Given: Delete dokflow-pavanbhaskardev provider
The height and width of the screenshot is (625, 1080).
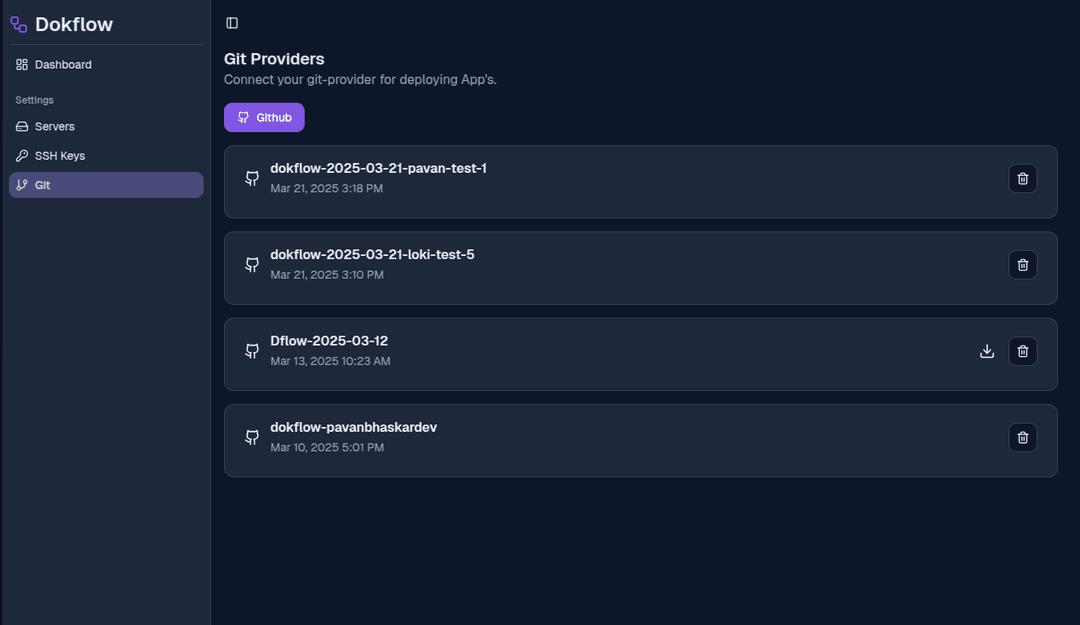Looking at the screenshot, I should [1023, 438].
